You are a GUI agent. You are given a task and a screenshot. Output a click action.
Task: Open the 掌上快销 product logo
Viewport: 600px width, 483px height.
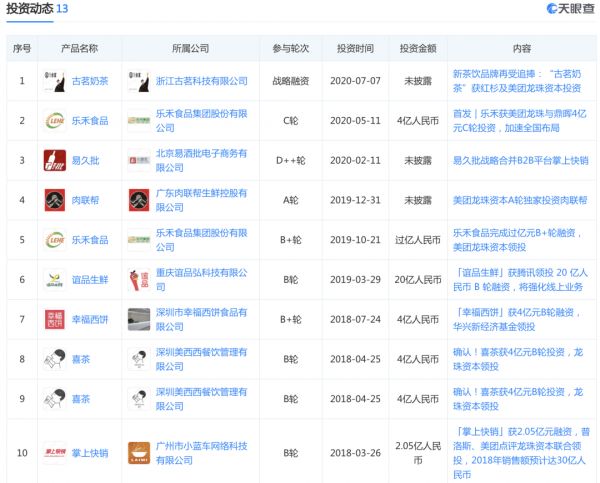[x=54, y=452]
